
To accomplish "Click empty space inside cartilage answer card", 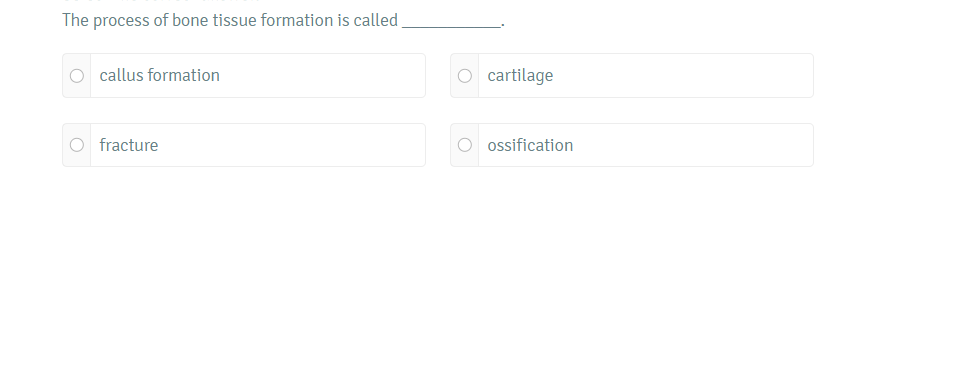I will pos(682,75).
